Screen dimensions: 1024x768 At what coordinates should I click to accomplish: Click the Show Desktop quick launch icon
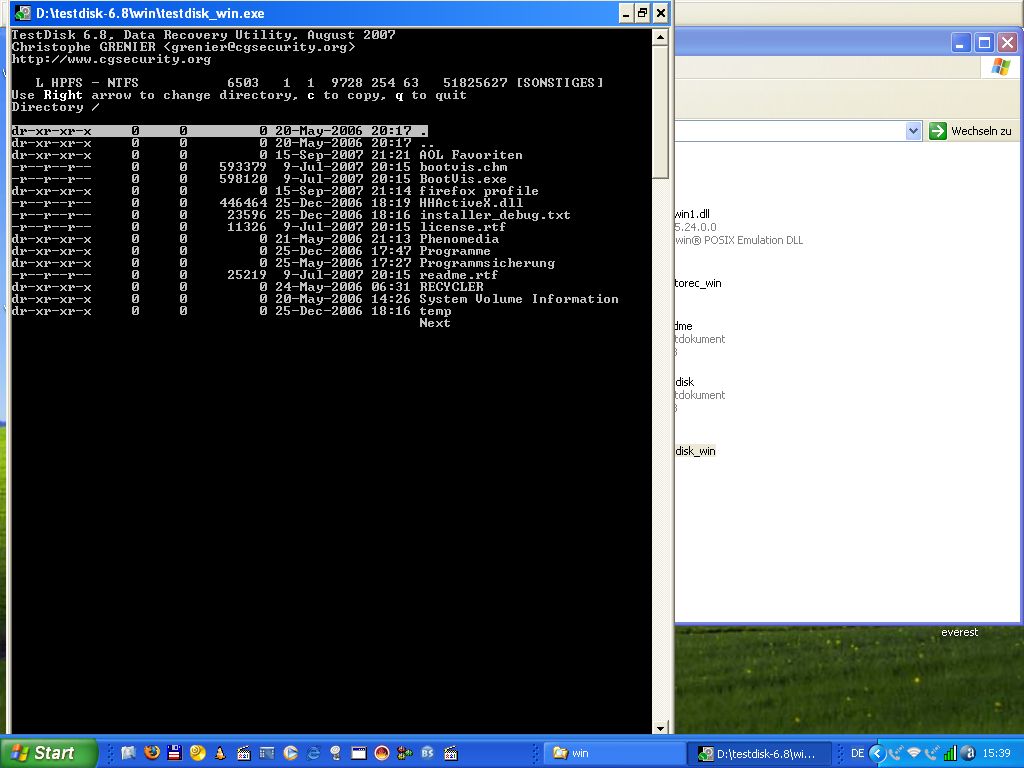[129, 753]
